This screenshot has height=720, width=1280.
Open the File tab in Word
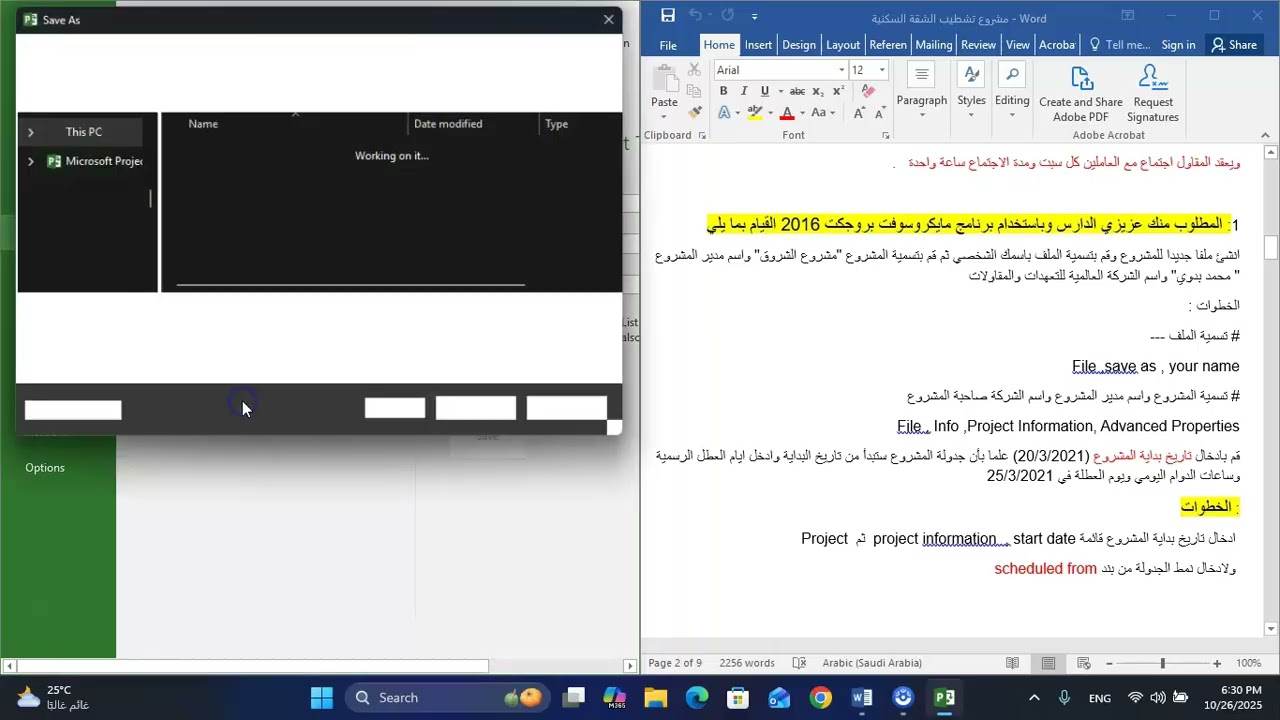tap(668, 45)
